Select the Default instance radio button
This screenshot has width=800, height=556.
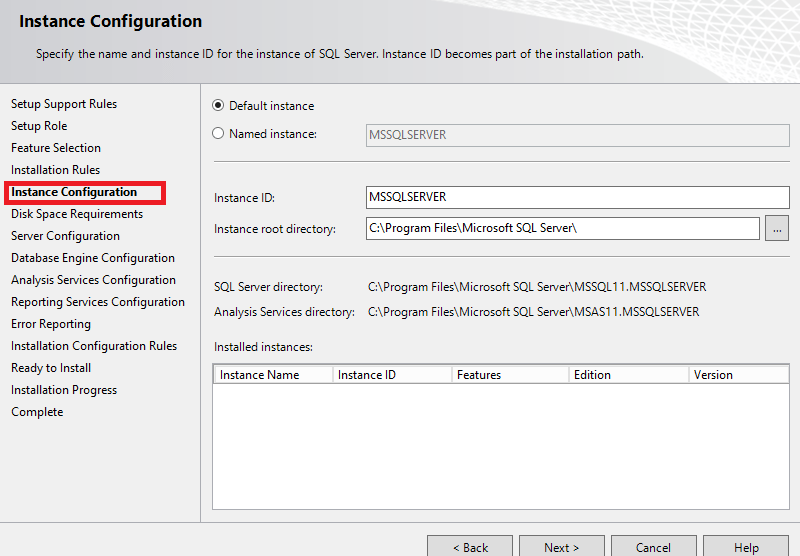pyautogui.click(x=219, y=106)
